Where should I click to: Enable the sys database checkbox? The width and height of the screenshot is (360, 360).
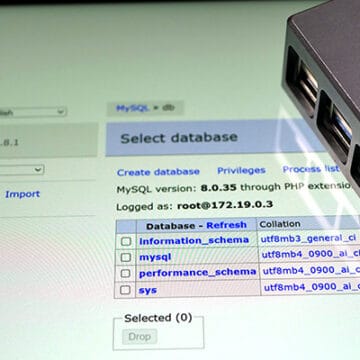(125, 290)
